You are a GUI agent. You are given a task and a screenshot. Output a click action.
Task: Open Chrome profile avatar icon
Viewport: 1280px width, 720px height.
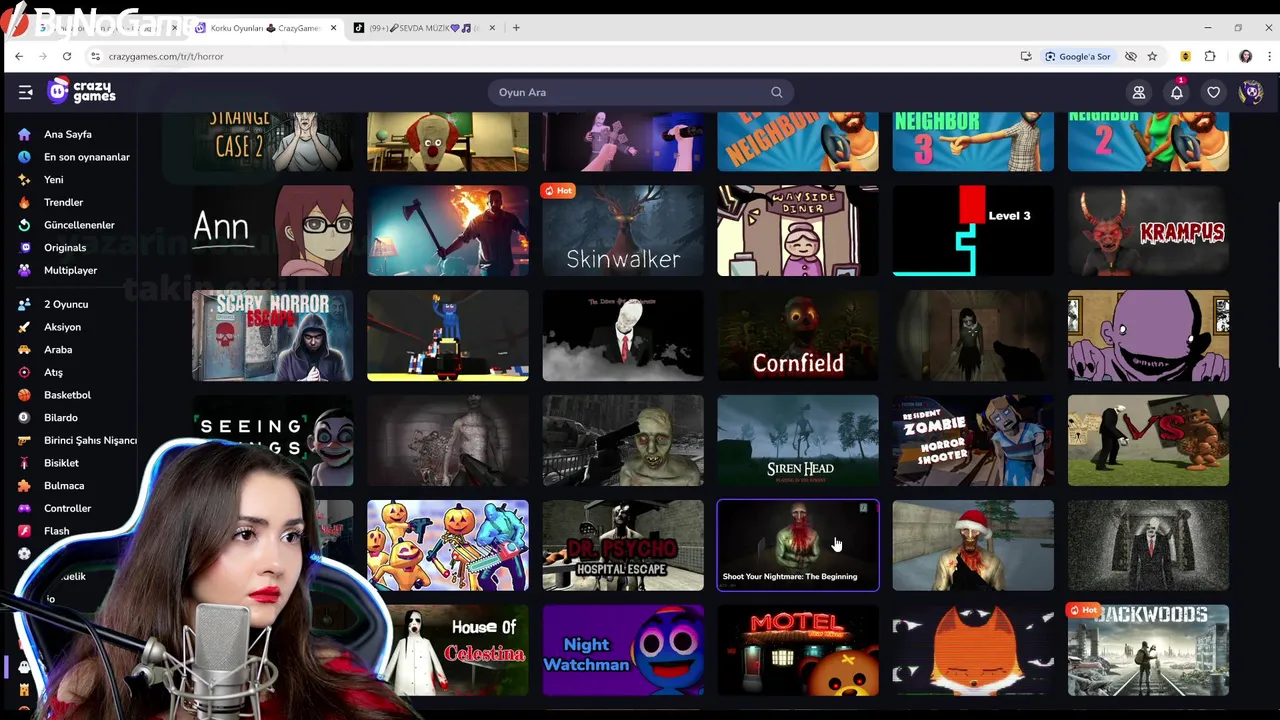[1246, 56]
